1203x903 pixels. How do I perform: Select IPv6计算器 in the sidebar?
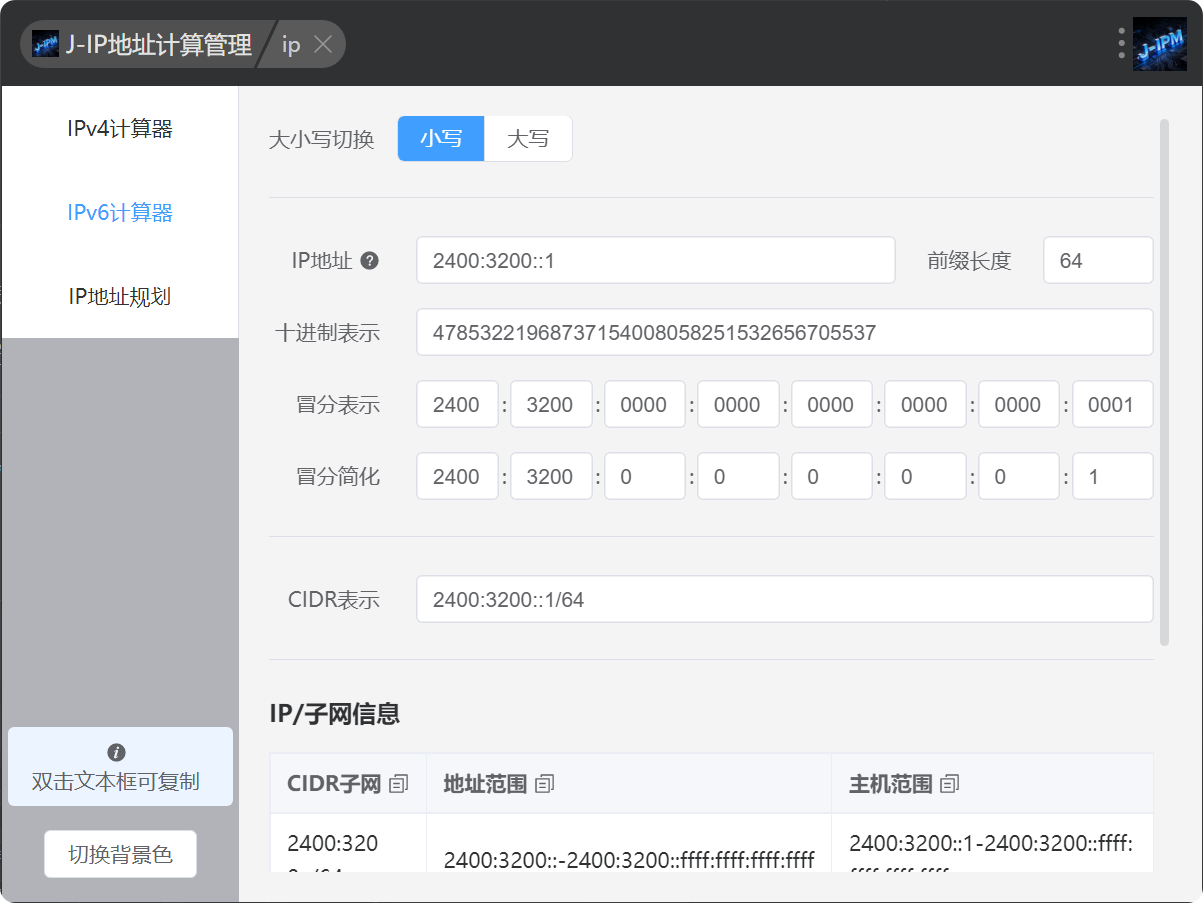(120, 213)
